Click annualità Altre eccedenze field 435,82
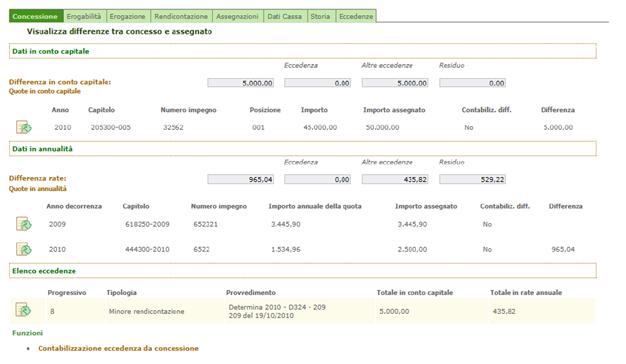The image size is (626, 364). [x=395, y=180]
